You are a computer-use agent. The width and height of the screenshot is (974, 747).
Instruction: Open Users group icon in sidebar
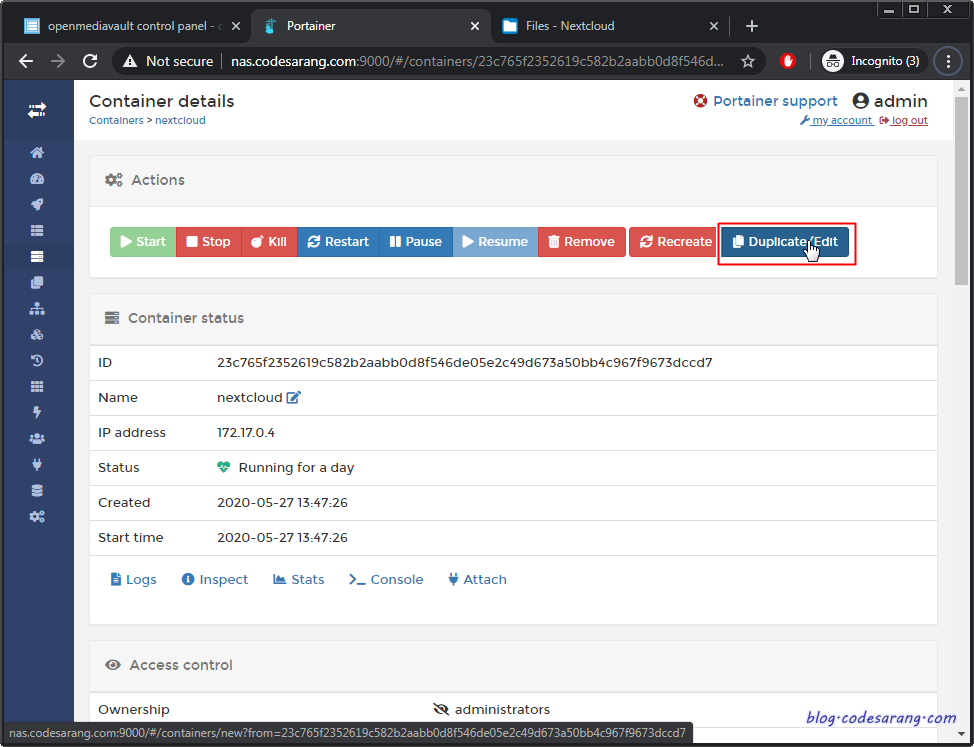37,438
